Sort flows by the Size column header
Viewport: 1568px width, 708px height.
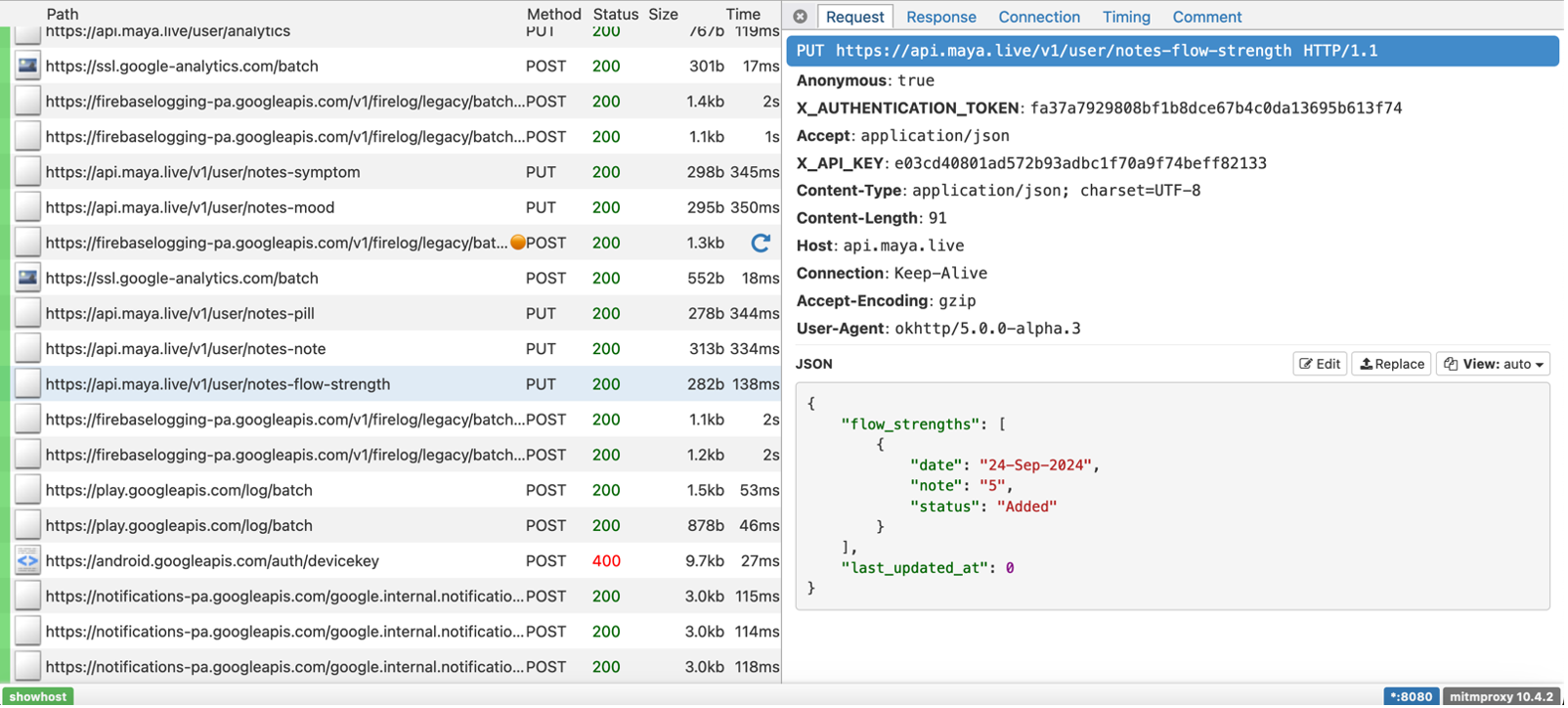(x=663, y=14)
